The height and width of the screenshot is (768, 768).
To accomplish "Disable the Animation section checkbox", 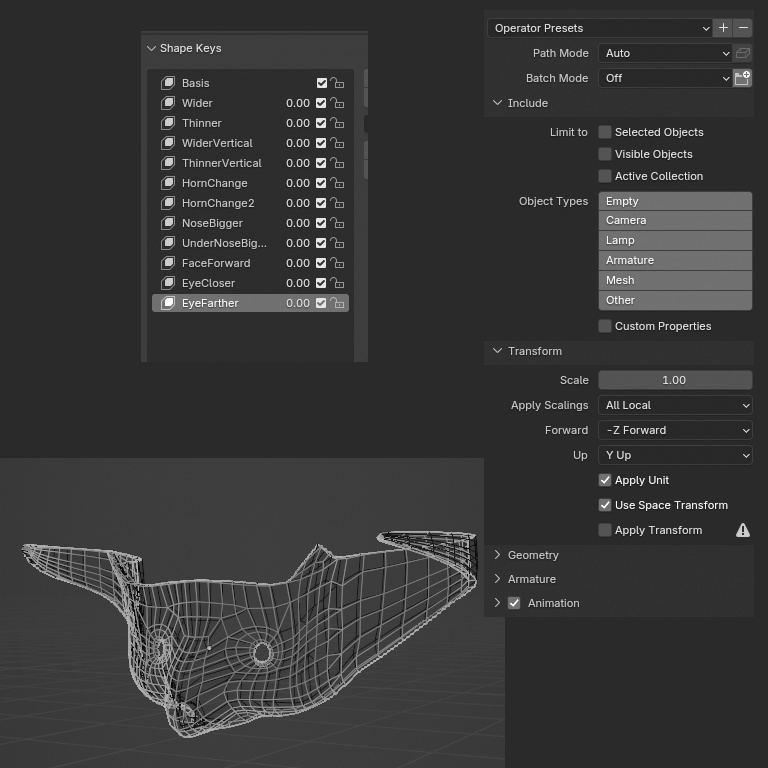I will [514, 603].
